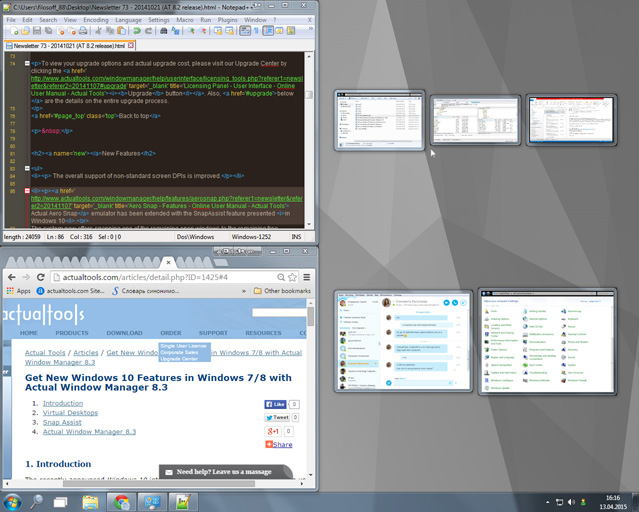Click the Redo arrow in Notepad++ toolbar
Viewport: 639px width, 512px height.
tap(148, 31)
